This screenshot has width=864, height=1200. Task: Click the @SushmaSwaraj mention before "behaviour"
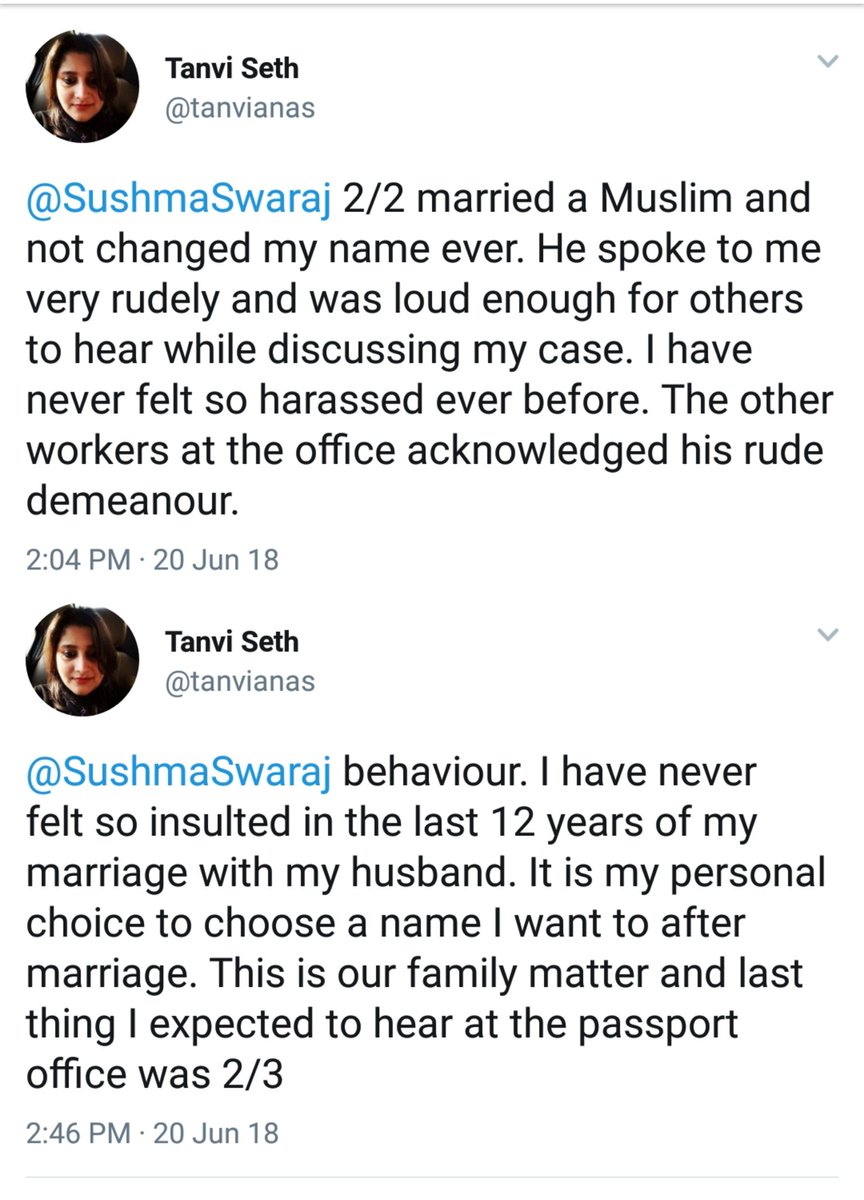(181, 773)
